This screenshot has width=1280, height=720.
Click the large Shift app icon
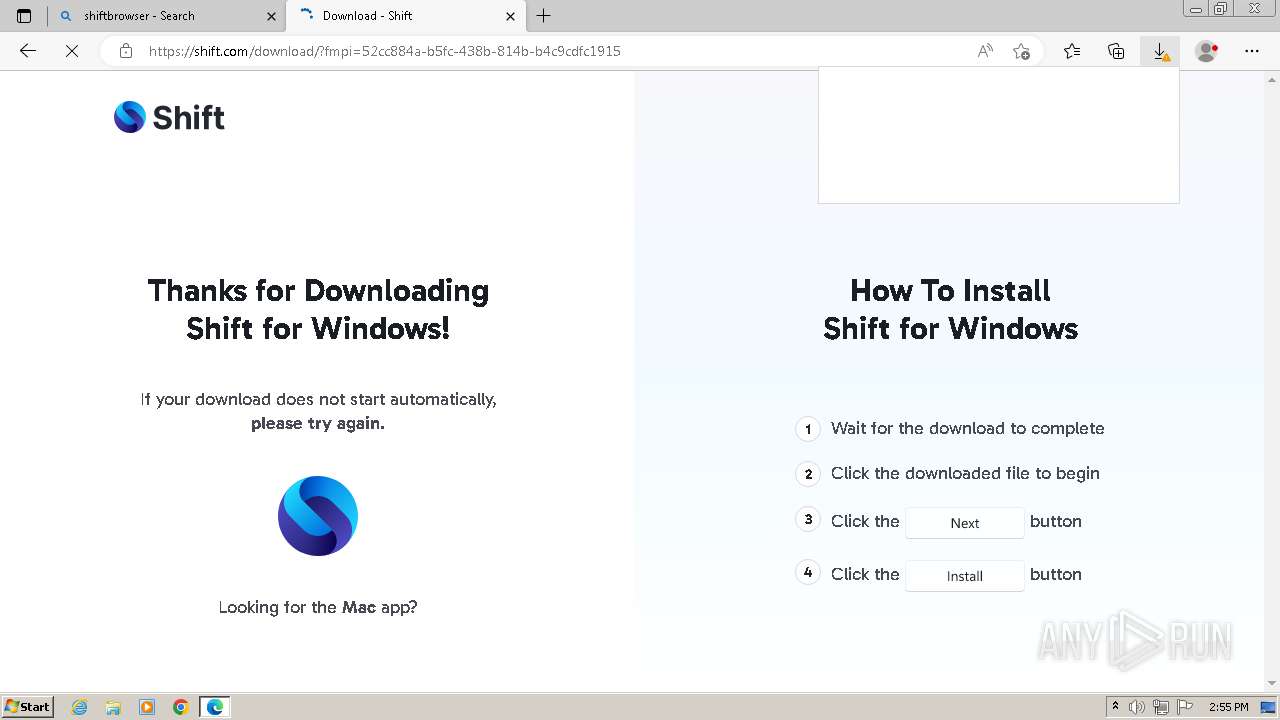pyautogui.click(x=318, y=516)
